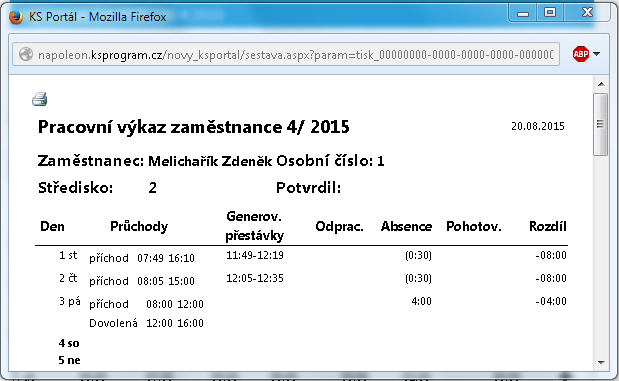Screen dimensions: 619x381
Task: Click the scrollbar down arrow
Action: [601, 362]
